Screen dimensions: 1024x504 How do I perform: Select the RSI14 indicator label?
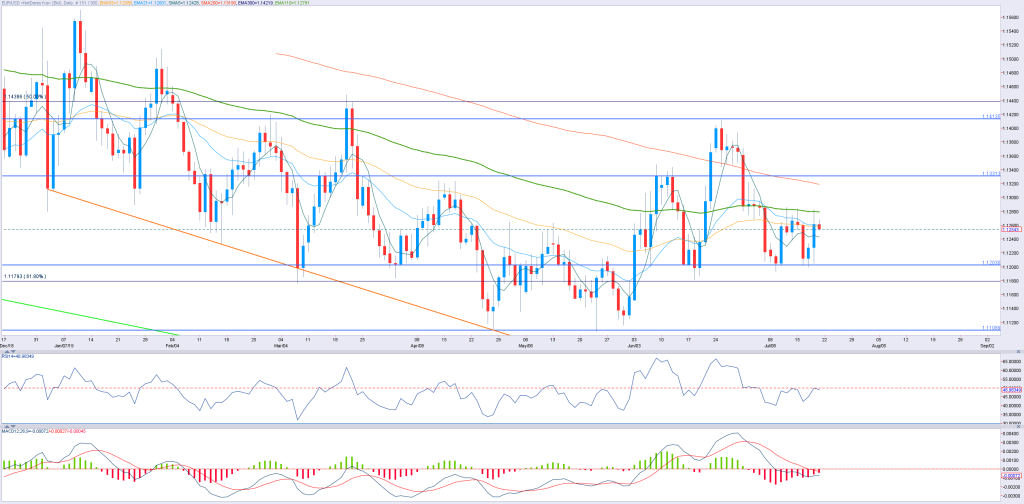coord(18,356)
